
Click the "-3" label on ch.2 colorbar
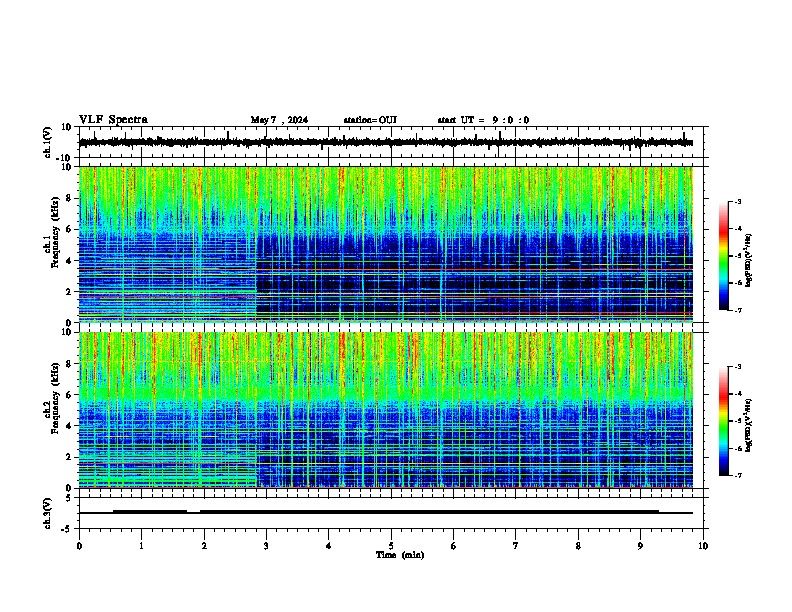pos(737,367)
